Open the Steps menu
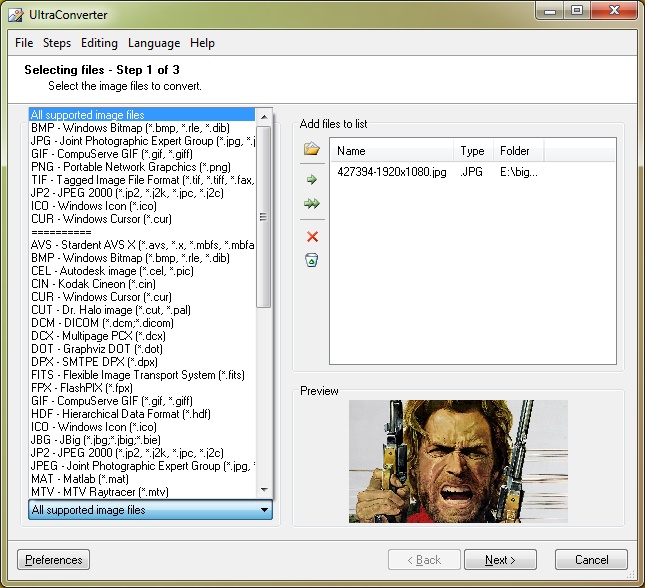The image size is (645, 588). (57, 43)
